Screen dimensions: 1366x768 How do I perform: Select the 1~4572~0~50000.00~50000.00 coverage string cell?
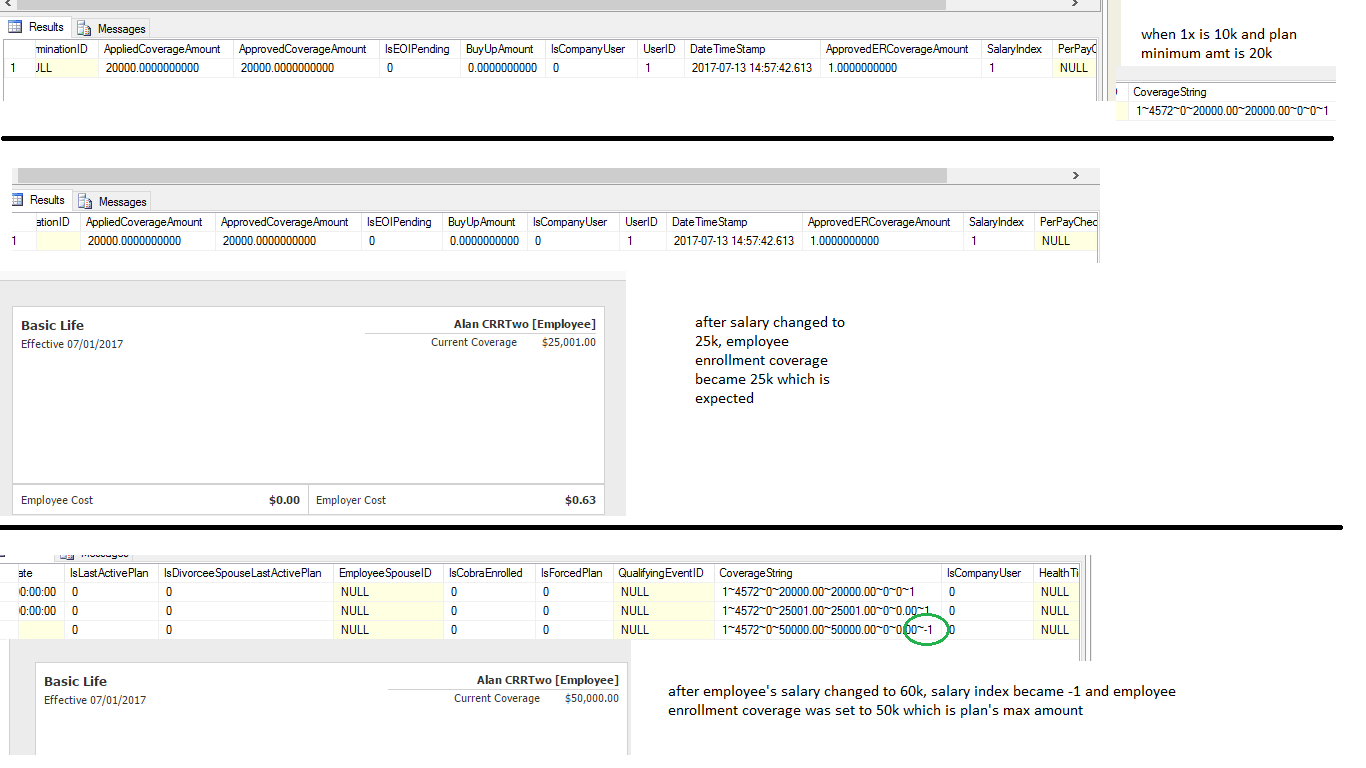click(x=828, y=630)
